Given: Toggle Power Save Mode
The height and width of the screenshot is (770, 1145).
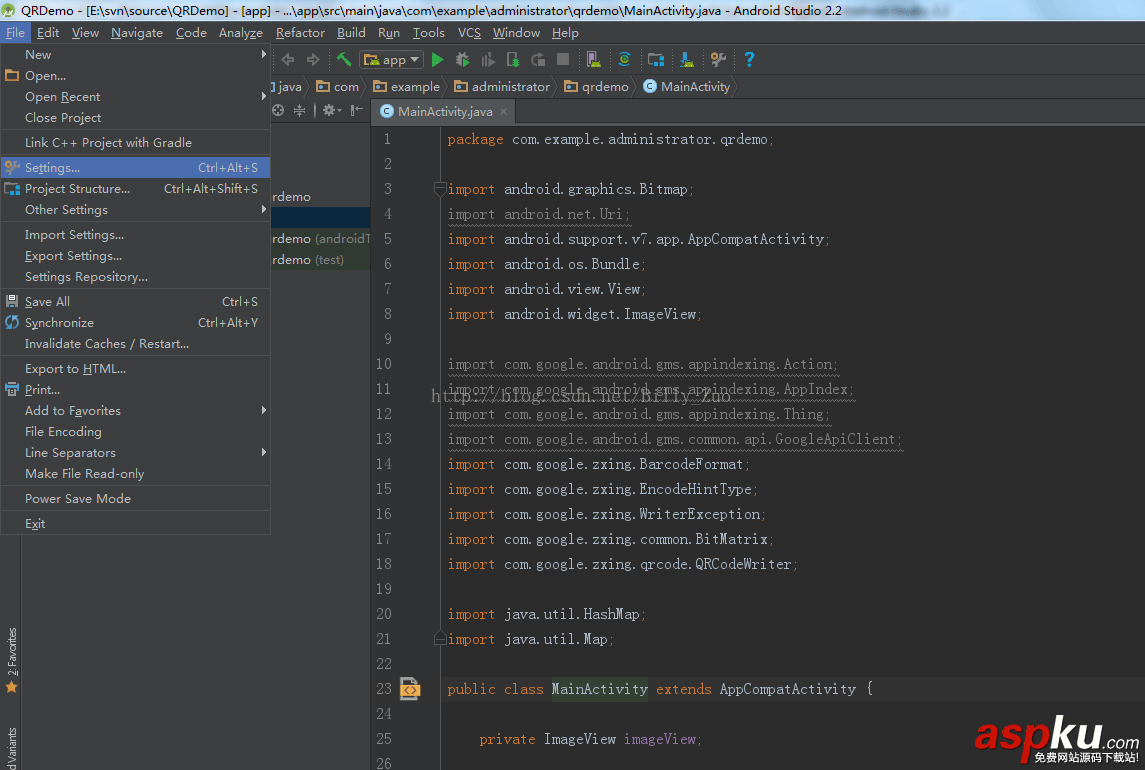Looking at the screenshot, I should click(x=78, y=499).
